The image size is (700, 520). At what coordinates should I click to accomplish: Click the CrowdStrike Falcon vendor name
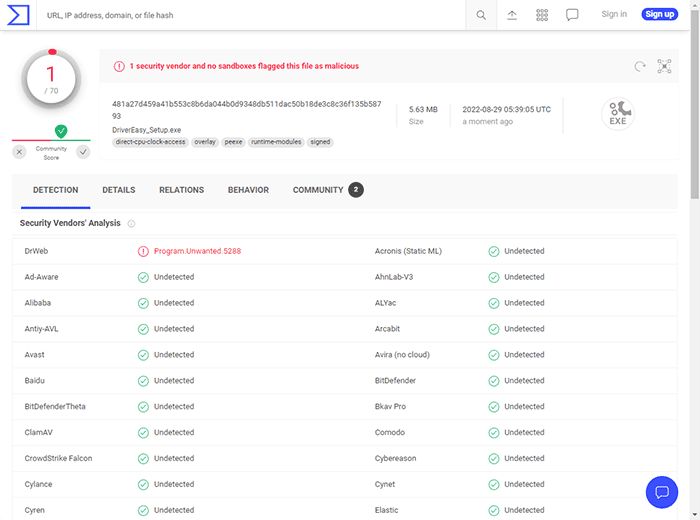(58, 458)
